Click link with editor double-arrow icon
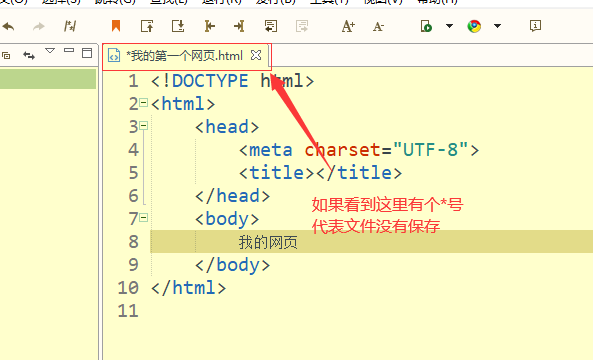Screen dimensions: 593x360 29,56
